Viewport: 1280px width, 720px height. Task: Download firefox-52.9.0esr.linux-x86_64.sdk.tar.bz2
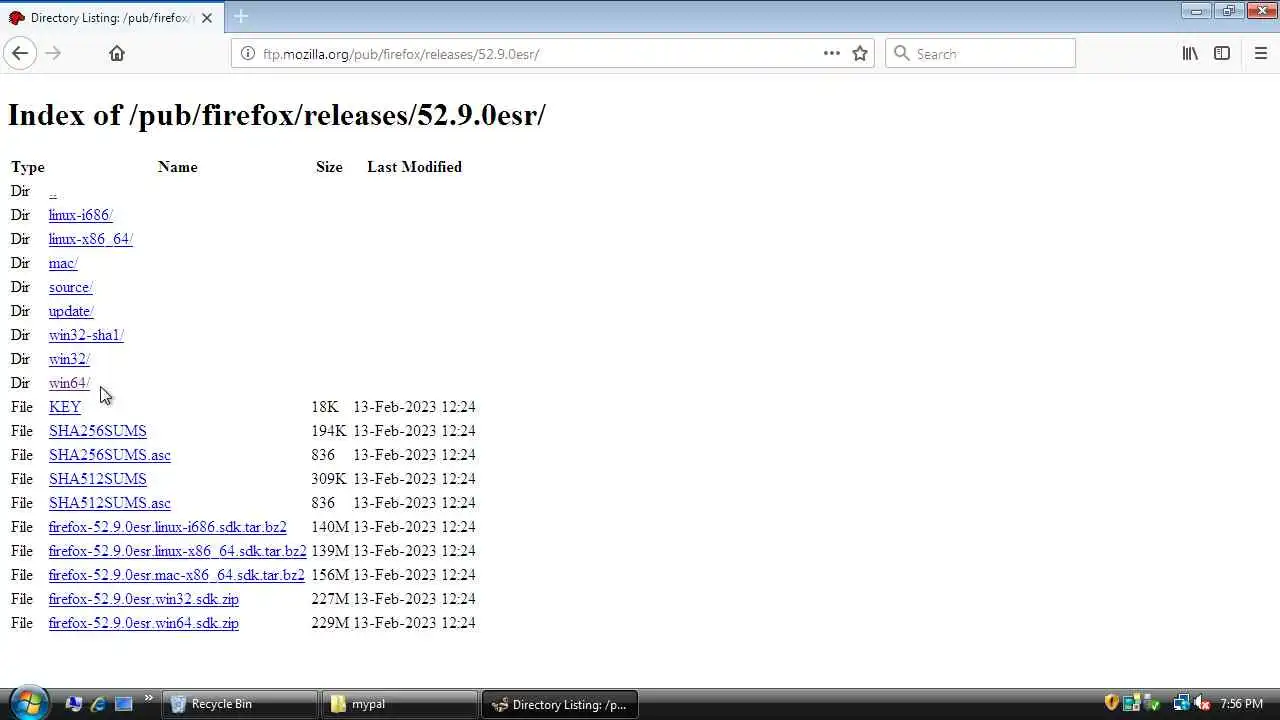pyautogui.click(x=178, y=551)
